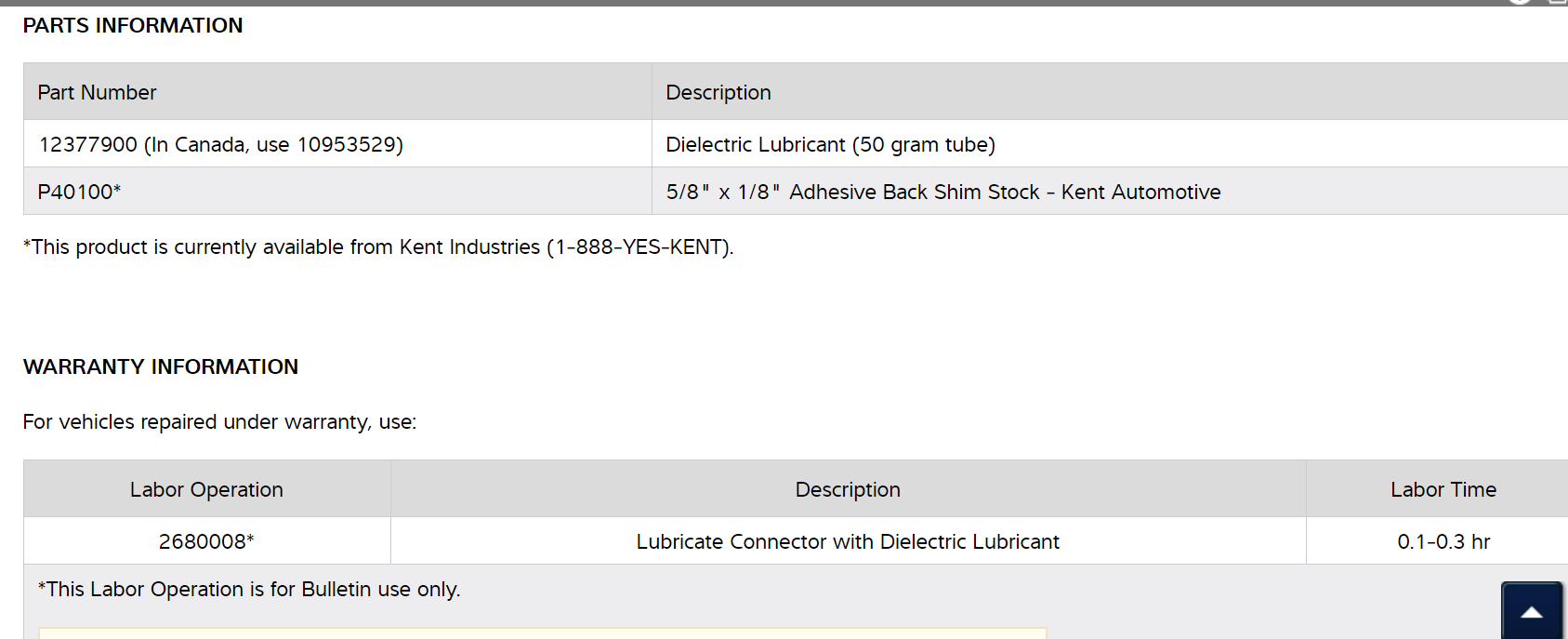This screenshot has width=1568, height=639.
Task: Click the Labor Operation column header
Action: click(x=206, y=490)
